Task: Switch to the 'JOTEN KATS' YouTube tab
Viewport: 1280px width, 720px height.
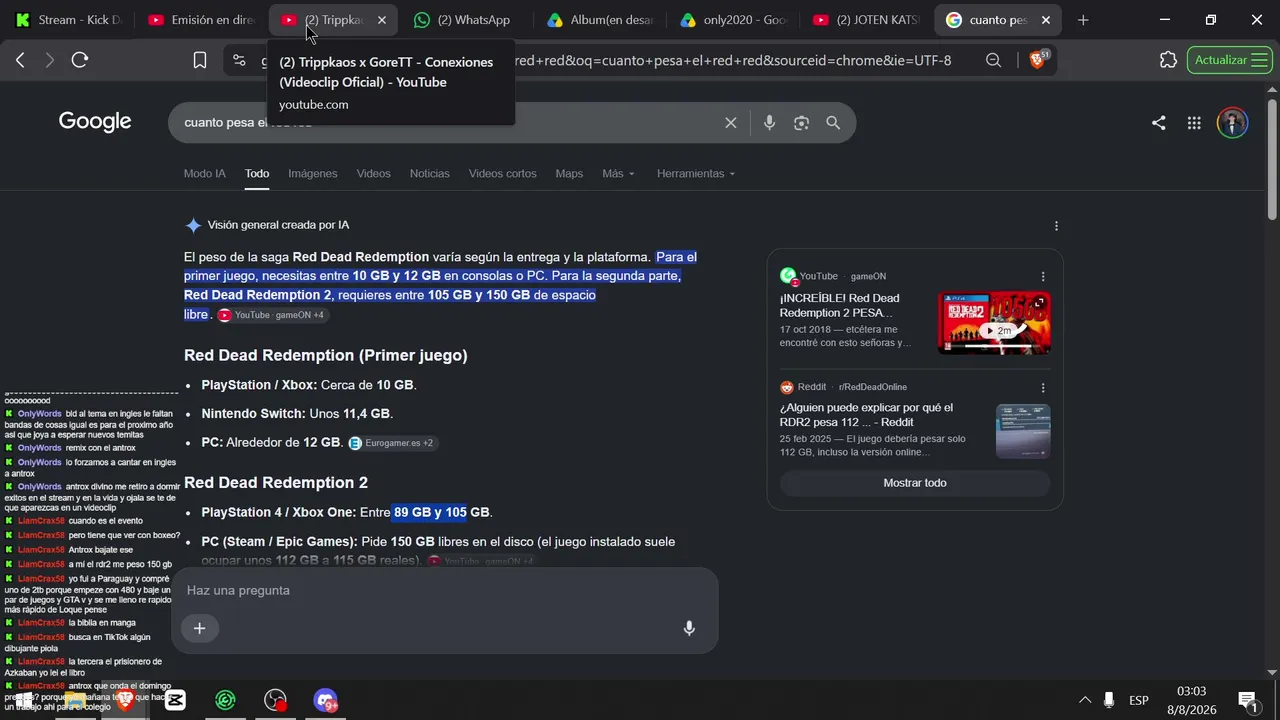Action: tap(865, 20)
